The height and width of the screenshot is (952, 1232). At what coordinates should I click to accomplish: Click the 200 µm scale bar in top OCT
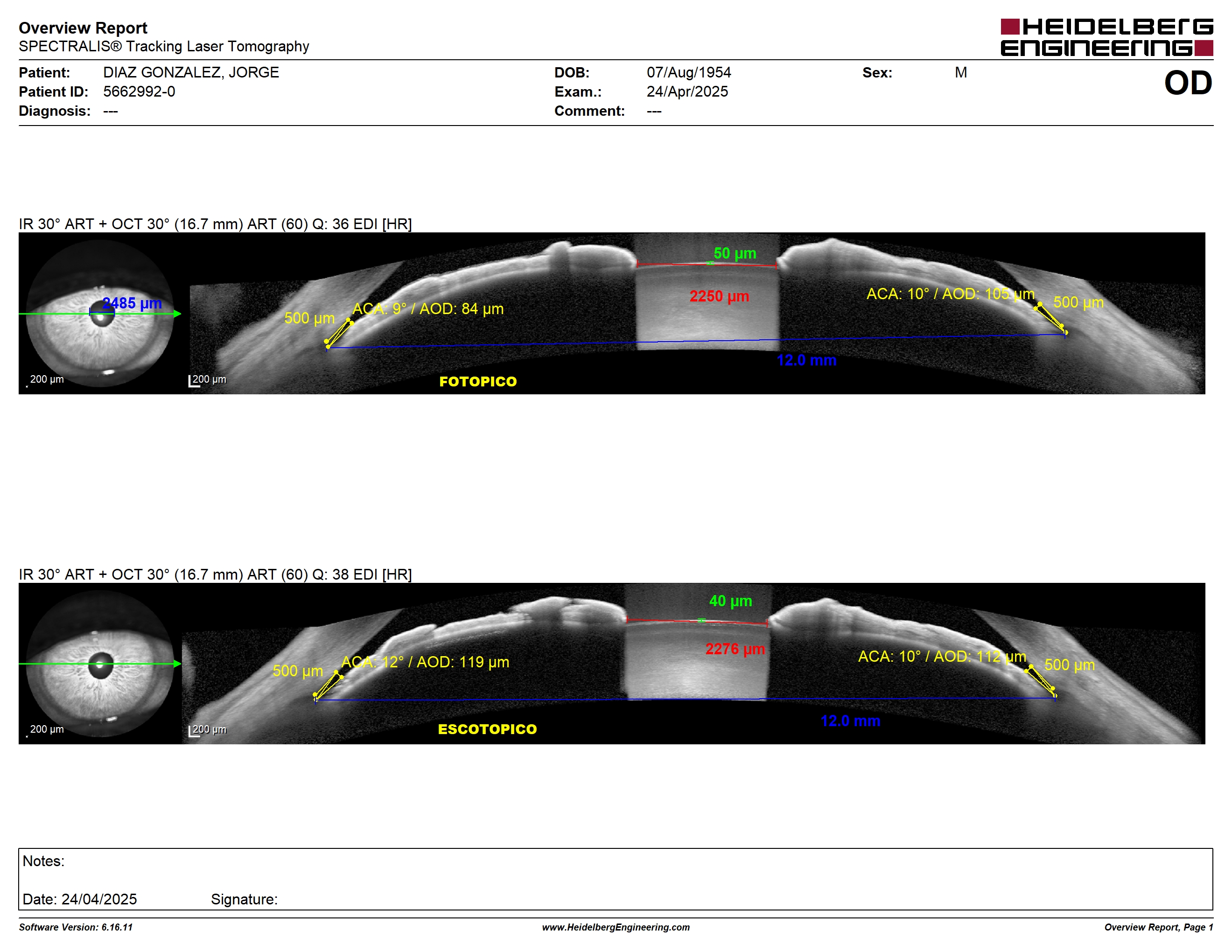208,380
